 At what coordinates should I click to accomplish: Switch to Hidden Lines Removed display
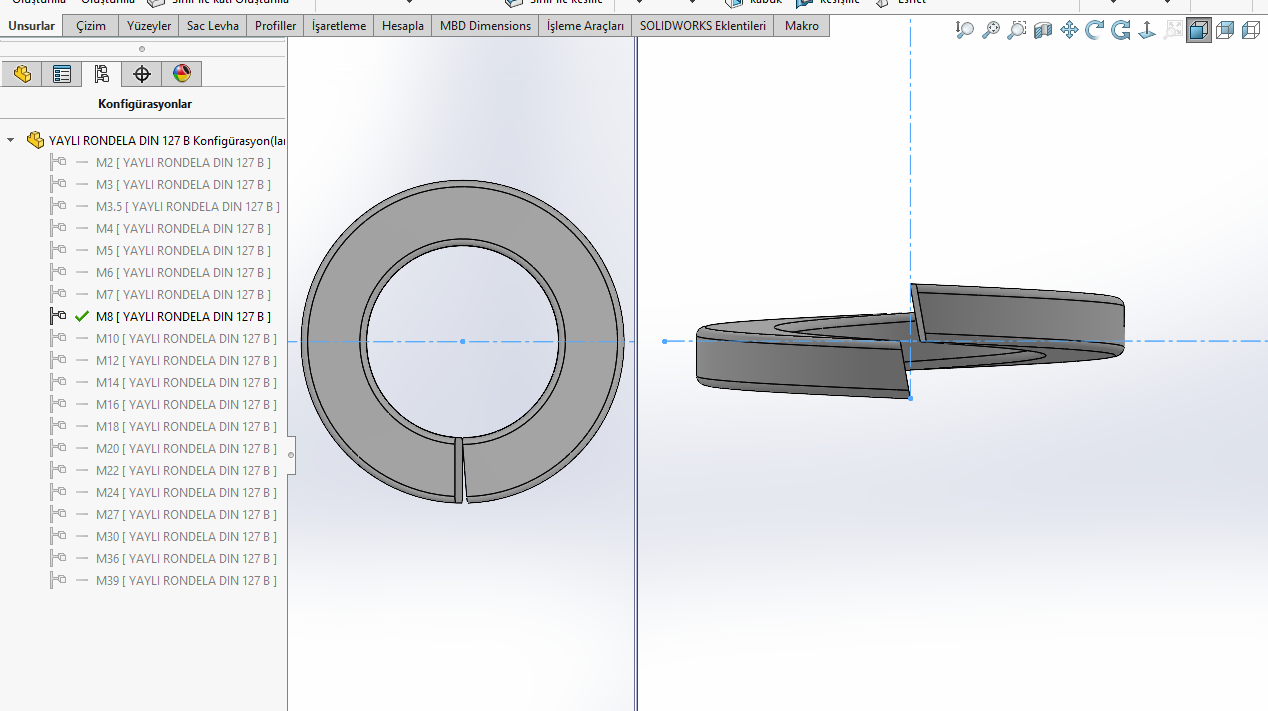click(x=1224, y=30)
